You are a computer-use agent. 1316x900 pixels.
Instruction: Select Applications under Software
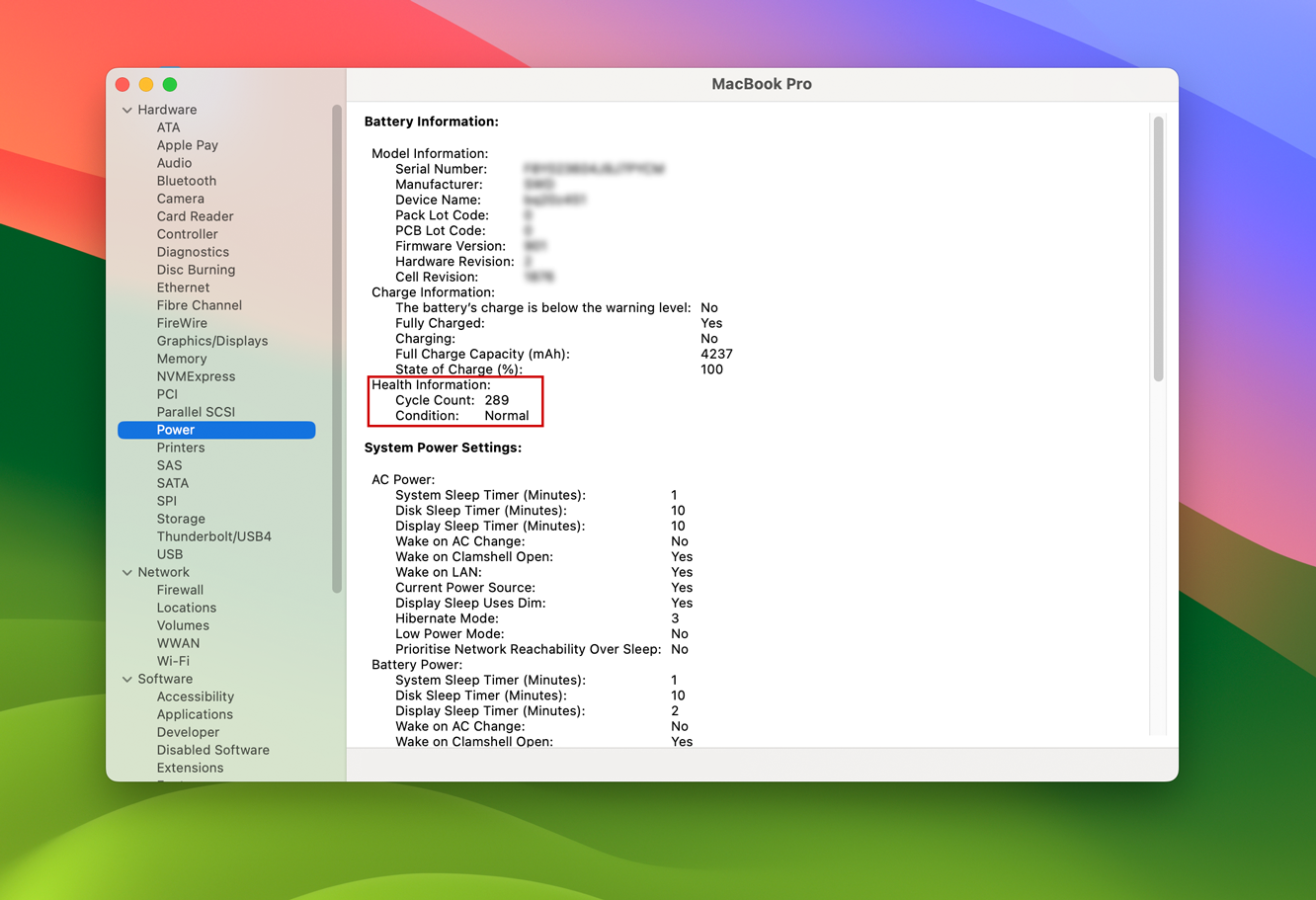coord(195,714)
